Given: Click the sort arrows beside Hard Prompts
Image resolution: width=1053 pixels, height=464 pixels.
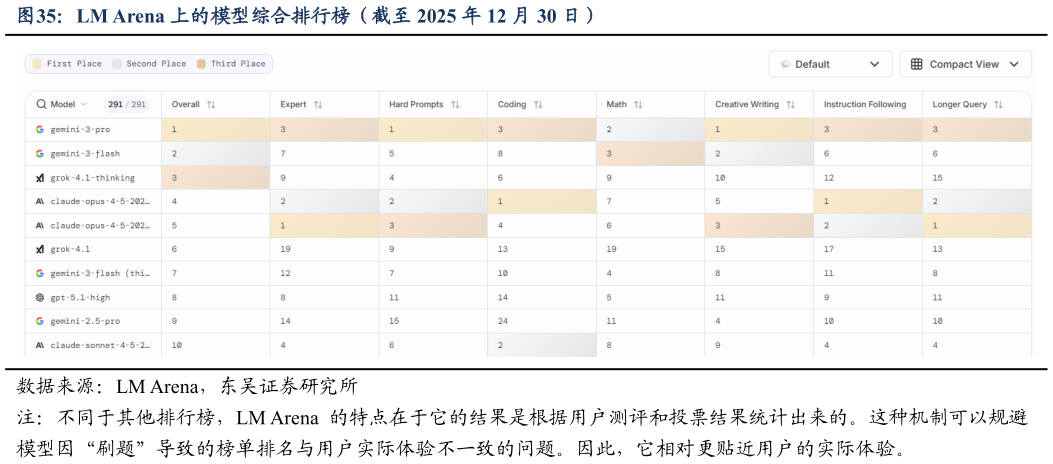Looking at the screenshot, I should [x=455, y=105].
